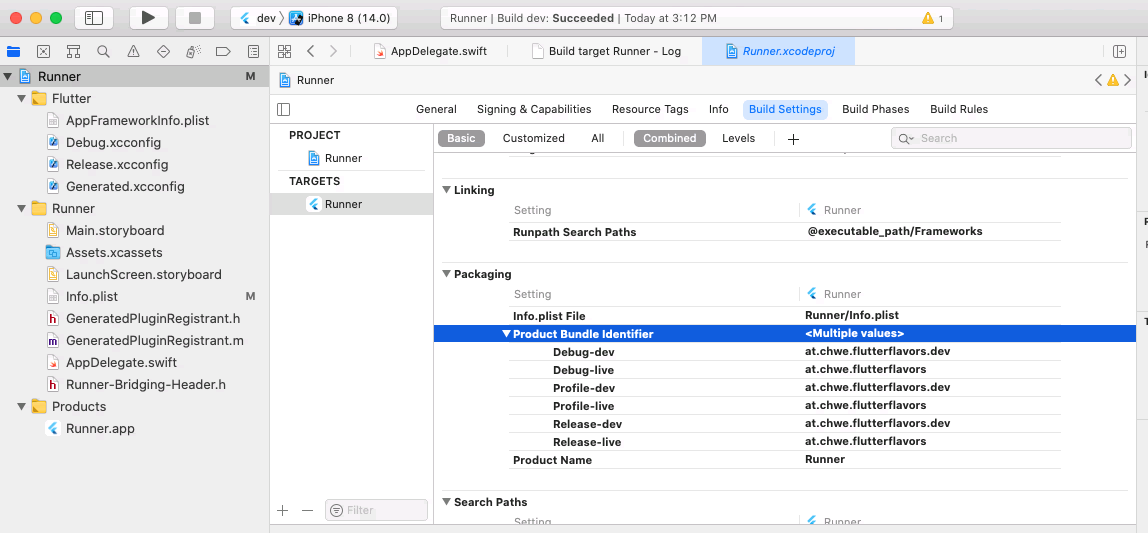Switch to the Build target Runner - Log tab
The height and width of the screenshot is (533, 1148).
pyautogui.click(x=606, y=51)
